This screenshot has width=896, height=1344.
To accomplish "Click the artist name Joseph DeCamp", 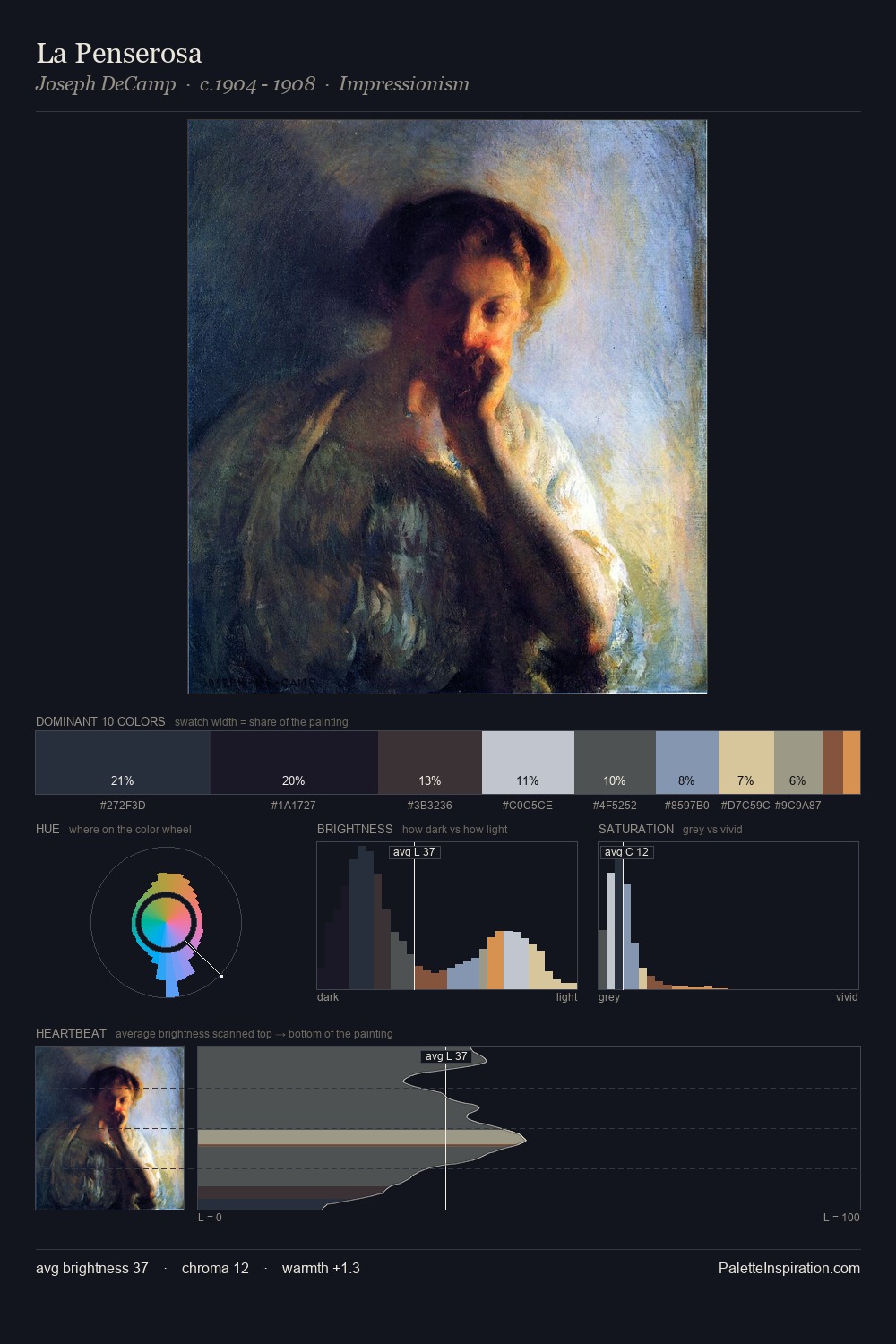I will (x=106, y=84).
